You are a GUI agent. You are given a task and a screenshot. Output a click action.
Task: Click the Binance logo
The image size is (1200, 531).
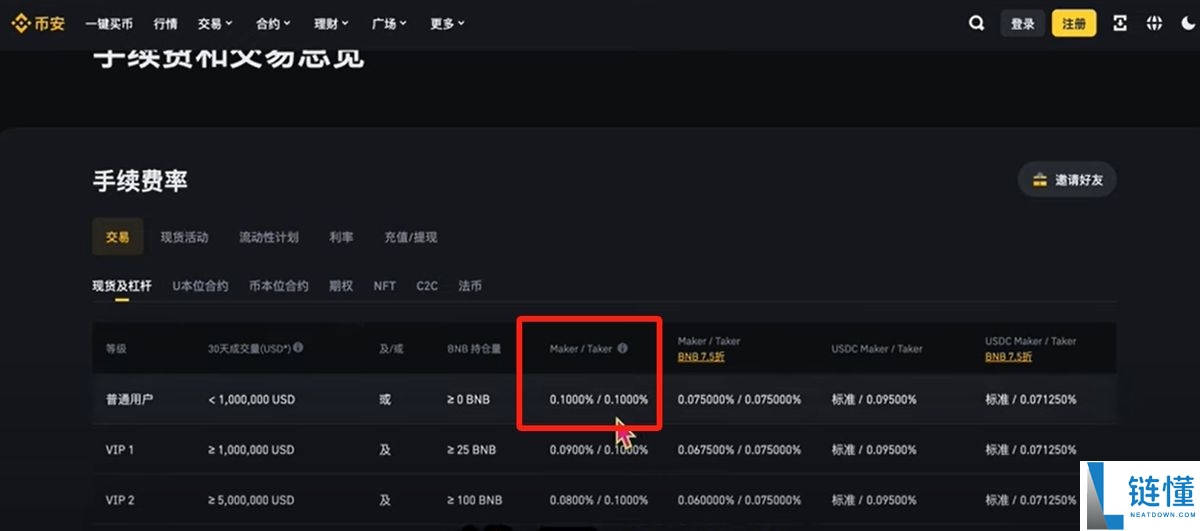tap(38, 23)
